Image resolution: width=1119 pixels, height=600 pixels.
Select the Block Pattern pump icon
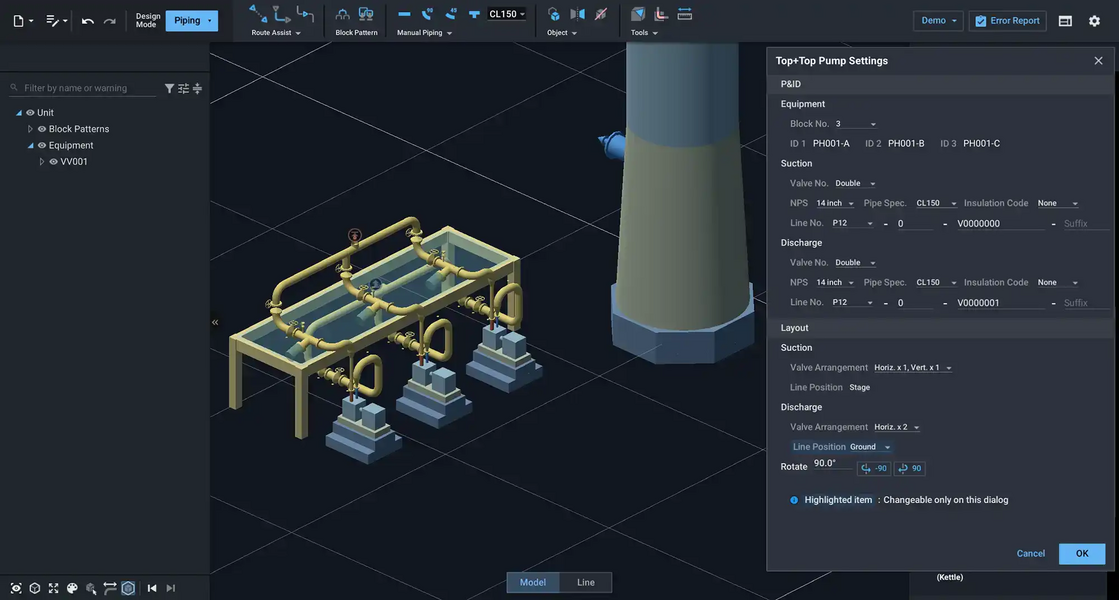pos(366,14)
